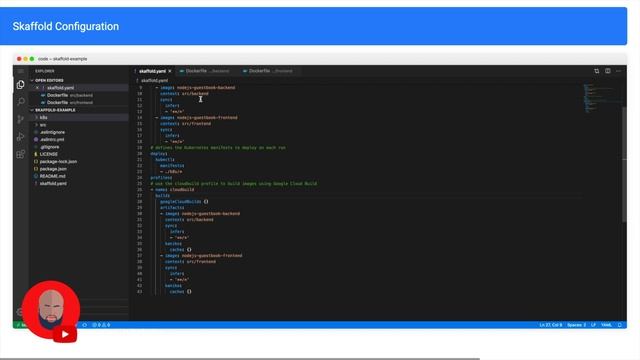Select skaffold.yaml in Open Editors
The height and width of the screenshot is (360, 640).
(x=79, y=88)
